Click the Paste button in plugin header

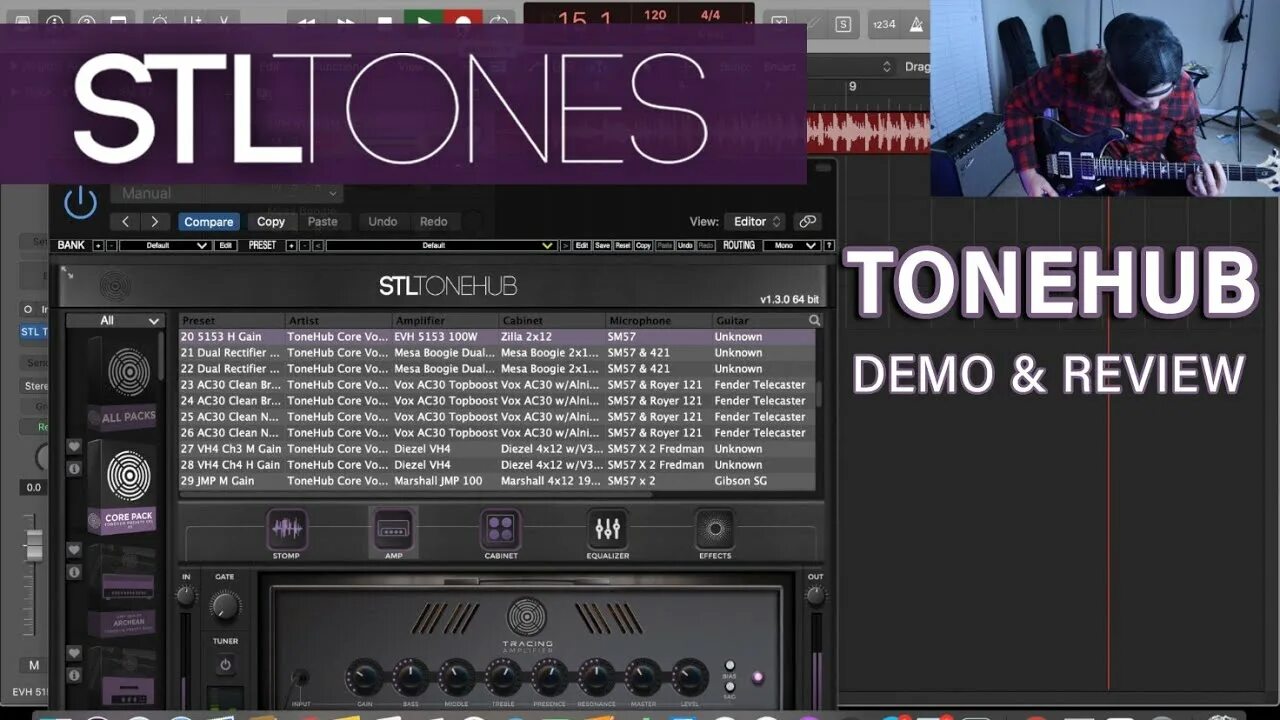pyautogui.click(x=322, y=222)
